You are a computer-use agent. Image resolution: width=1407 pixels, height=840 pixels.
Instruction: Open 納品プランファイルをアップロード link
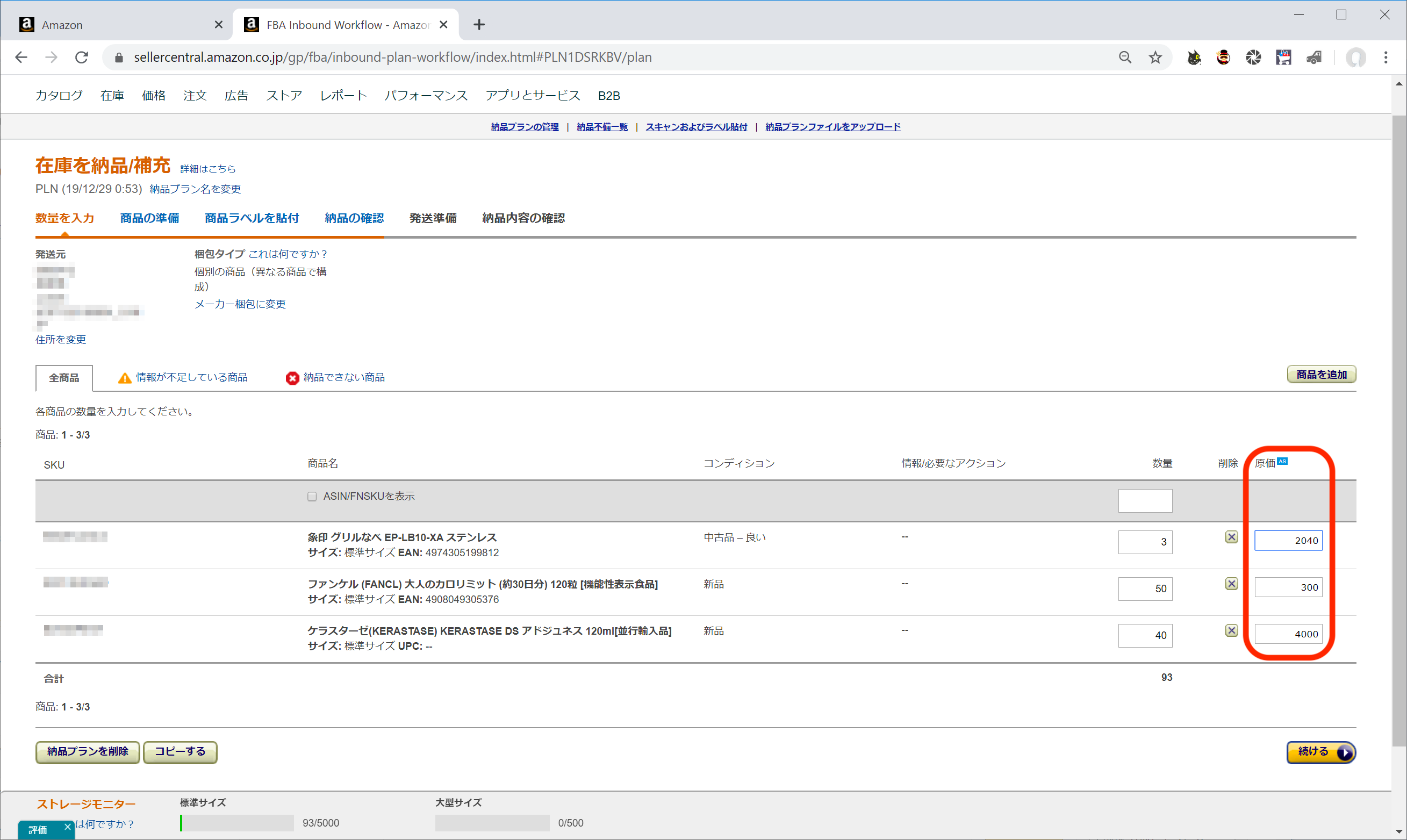pos(832,127)
